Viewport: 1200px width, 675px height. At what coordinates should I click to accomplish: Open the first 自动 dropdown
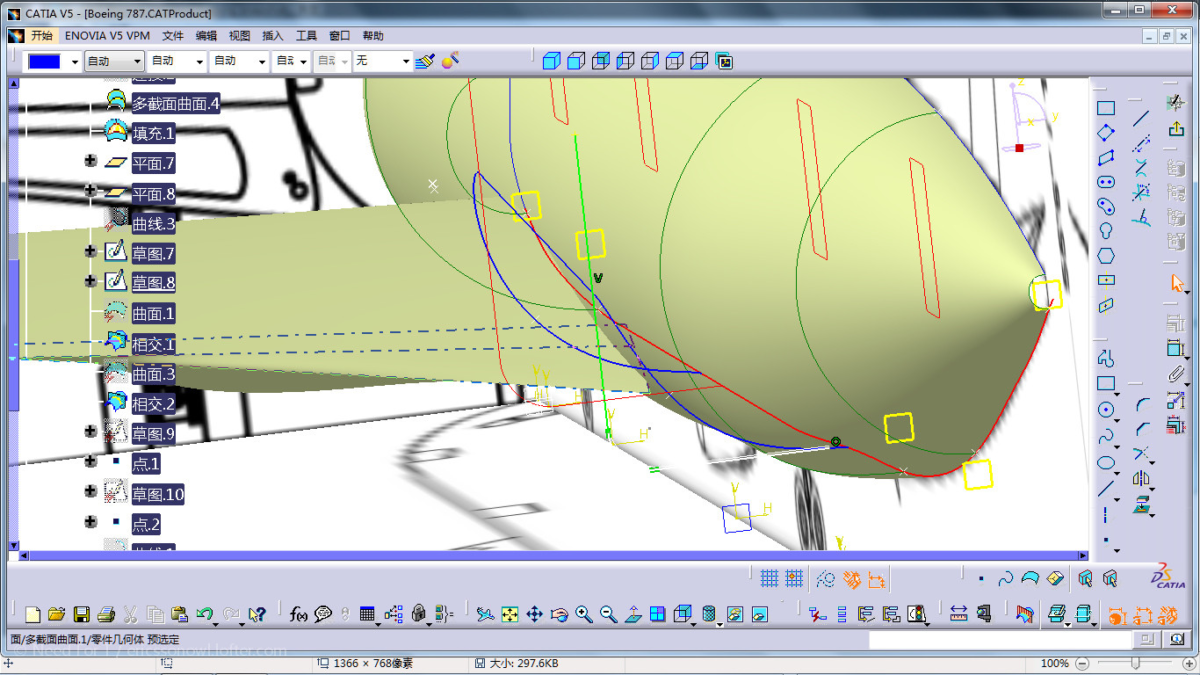[114, 61]
